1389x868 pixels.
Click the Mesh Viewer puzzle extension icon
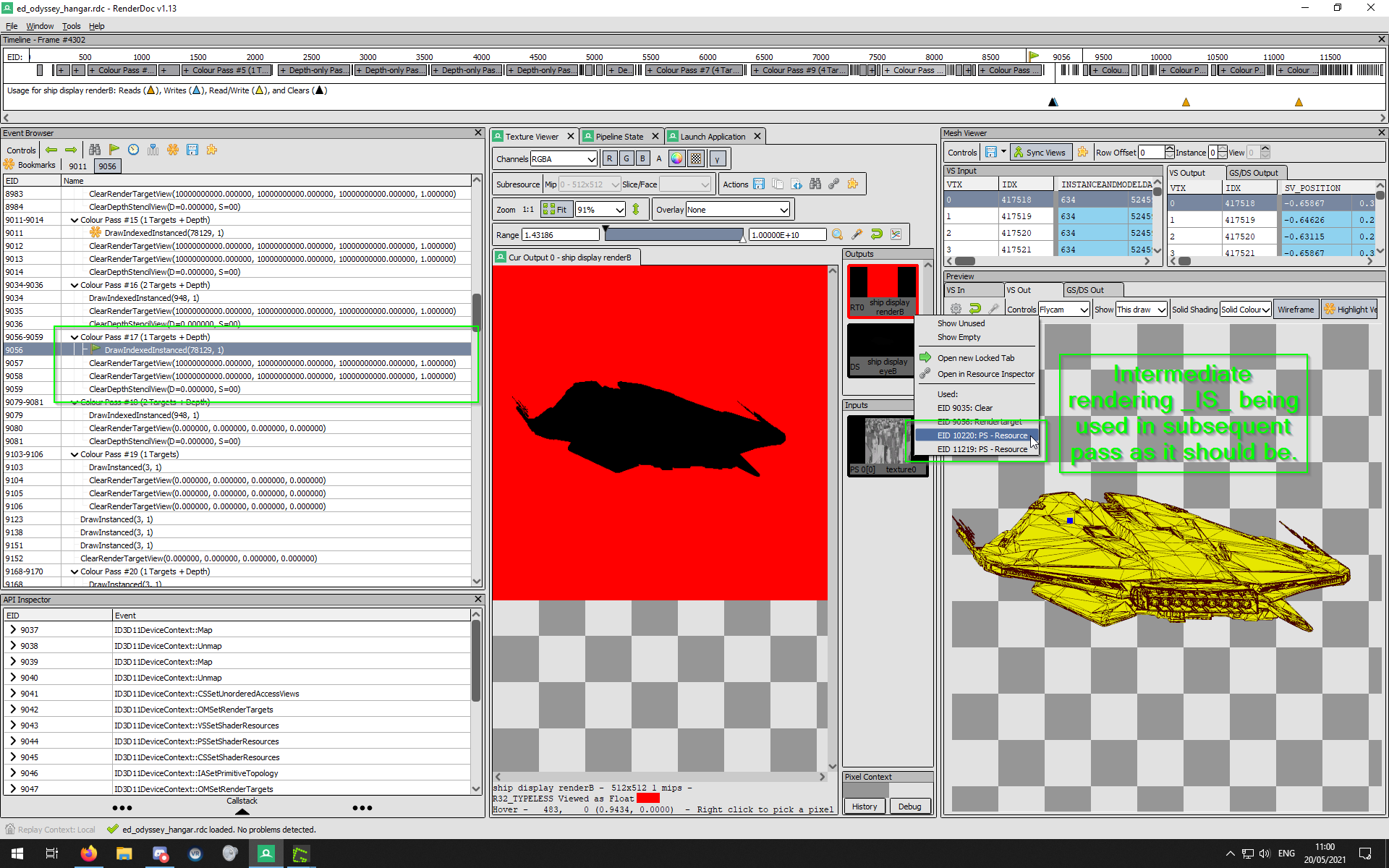coord(1083,152)
